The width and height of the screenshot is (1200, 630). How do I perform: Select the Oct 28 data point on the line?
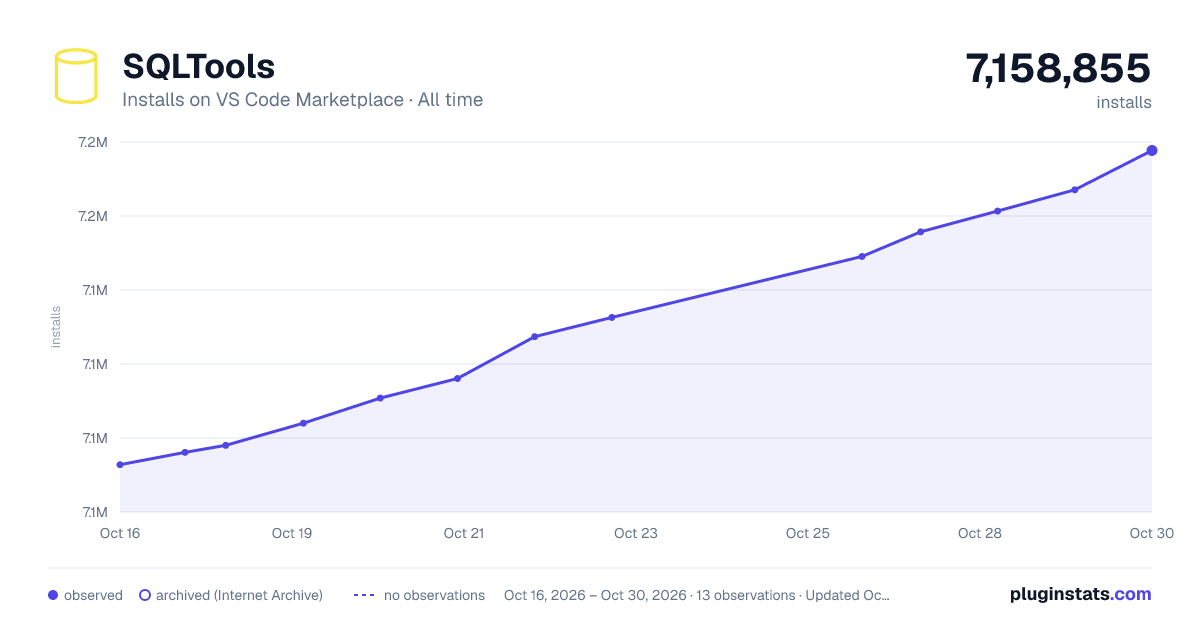point(997,211)
